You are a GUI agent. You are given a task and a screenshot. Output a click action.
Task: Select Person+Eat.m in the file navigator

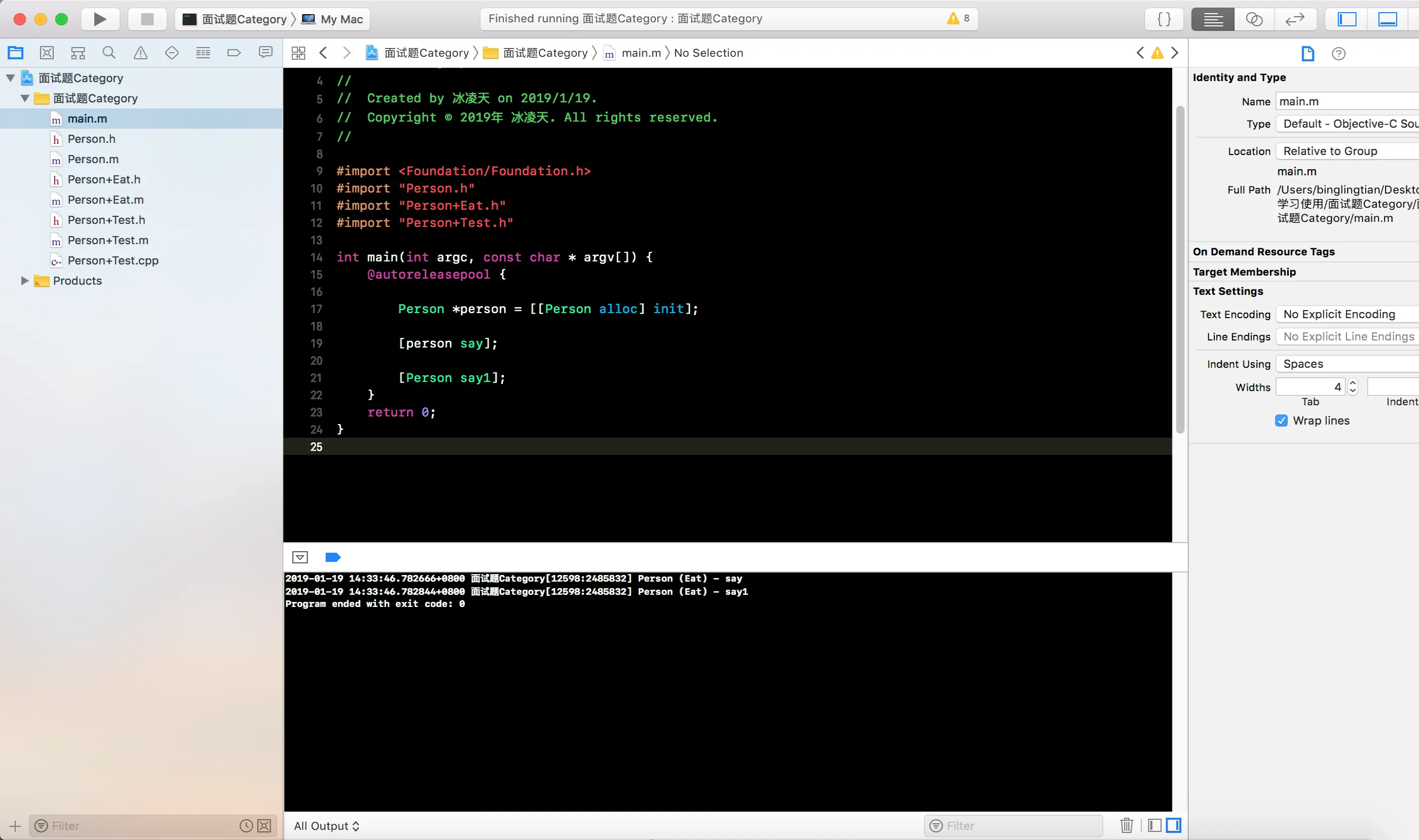point(105,200)
